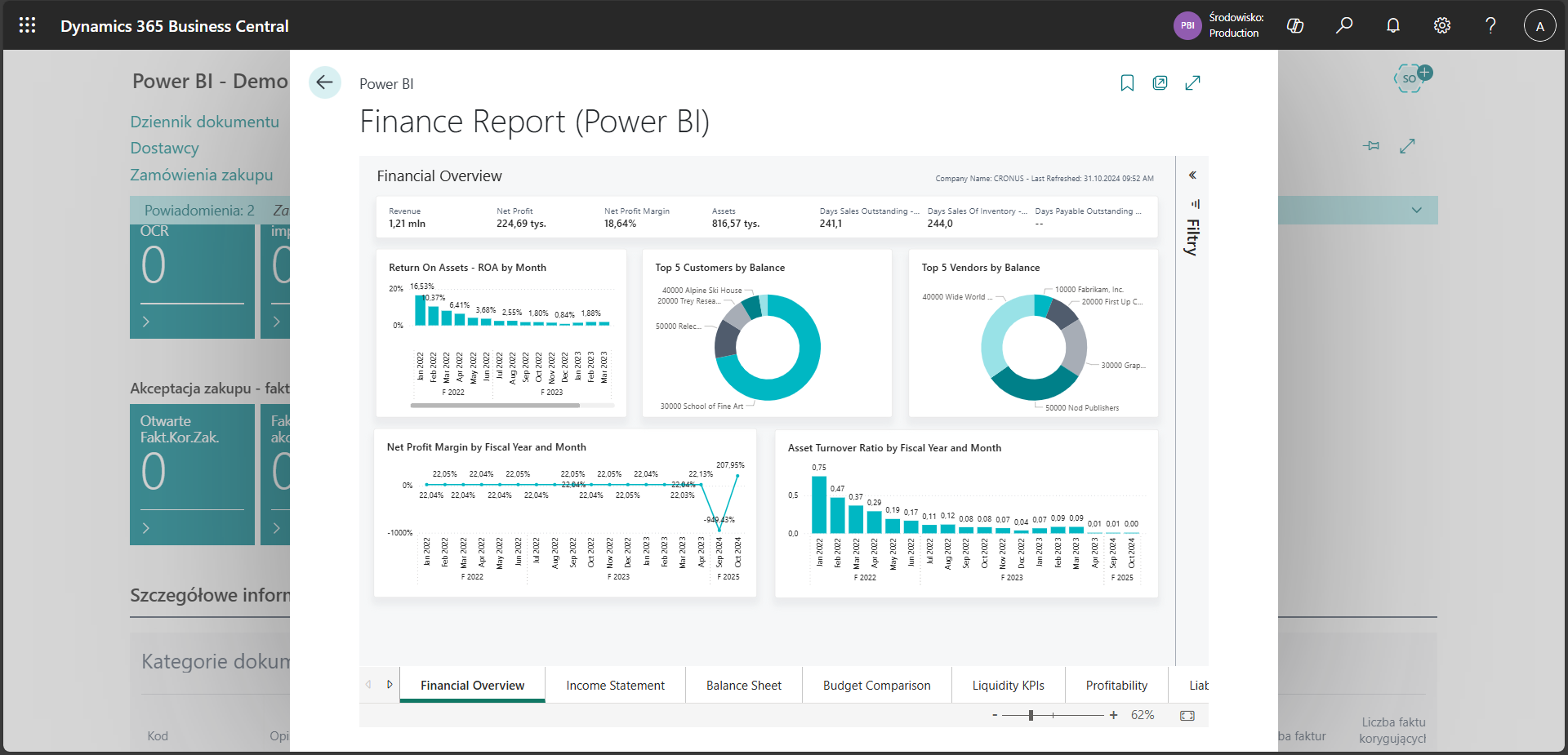Open Dziennik dokumentu link in background page
1568x755 pixels.
205,122
